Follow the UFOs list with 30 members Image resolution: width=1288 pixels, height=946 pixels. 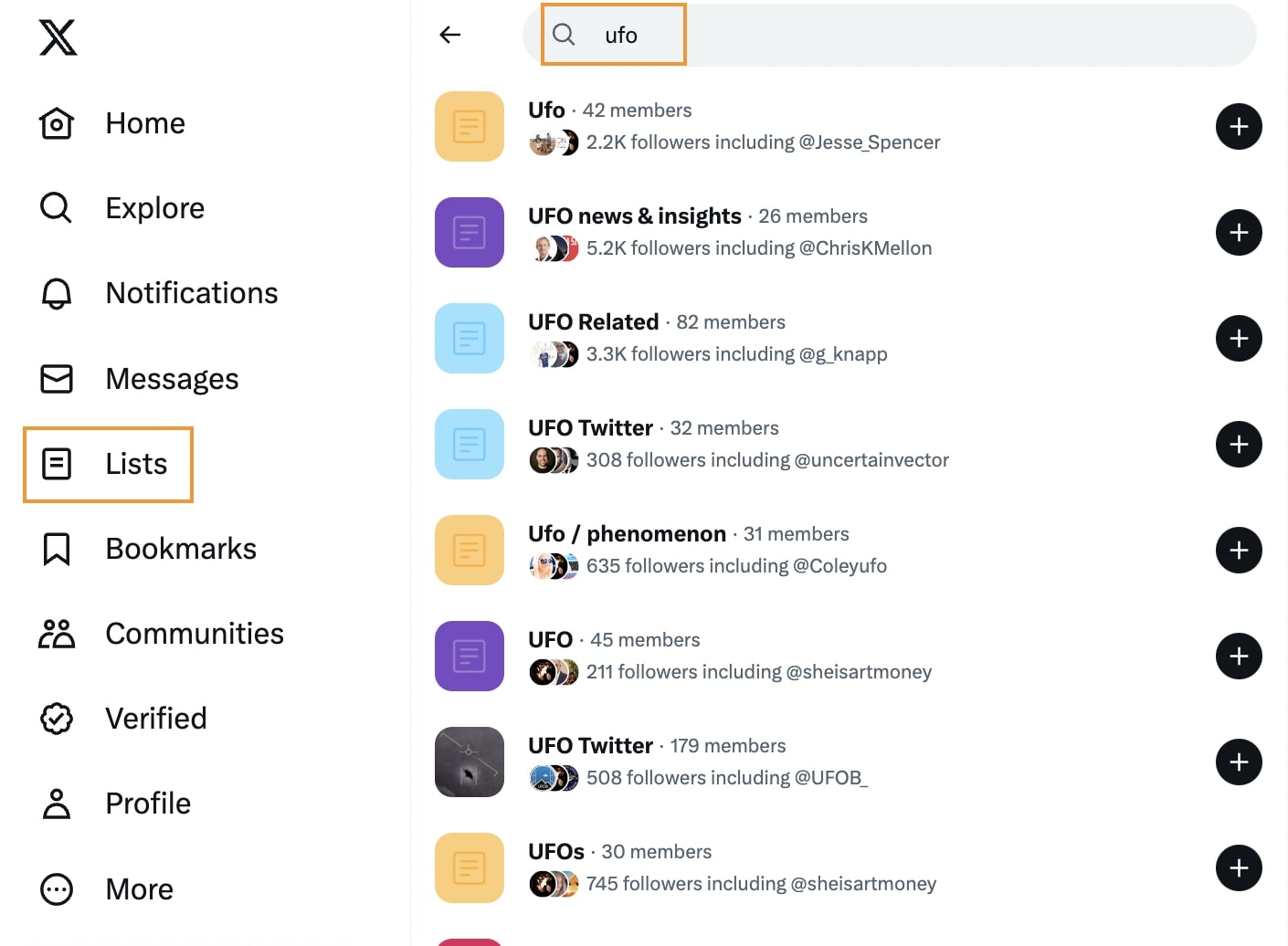click(x=1238, y=868)
